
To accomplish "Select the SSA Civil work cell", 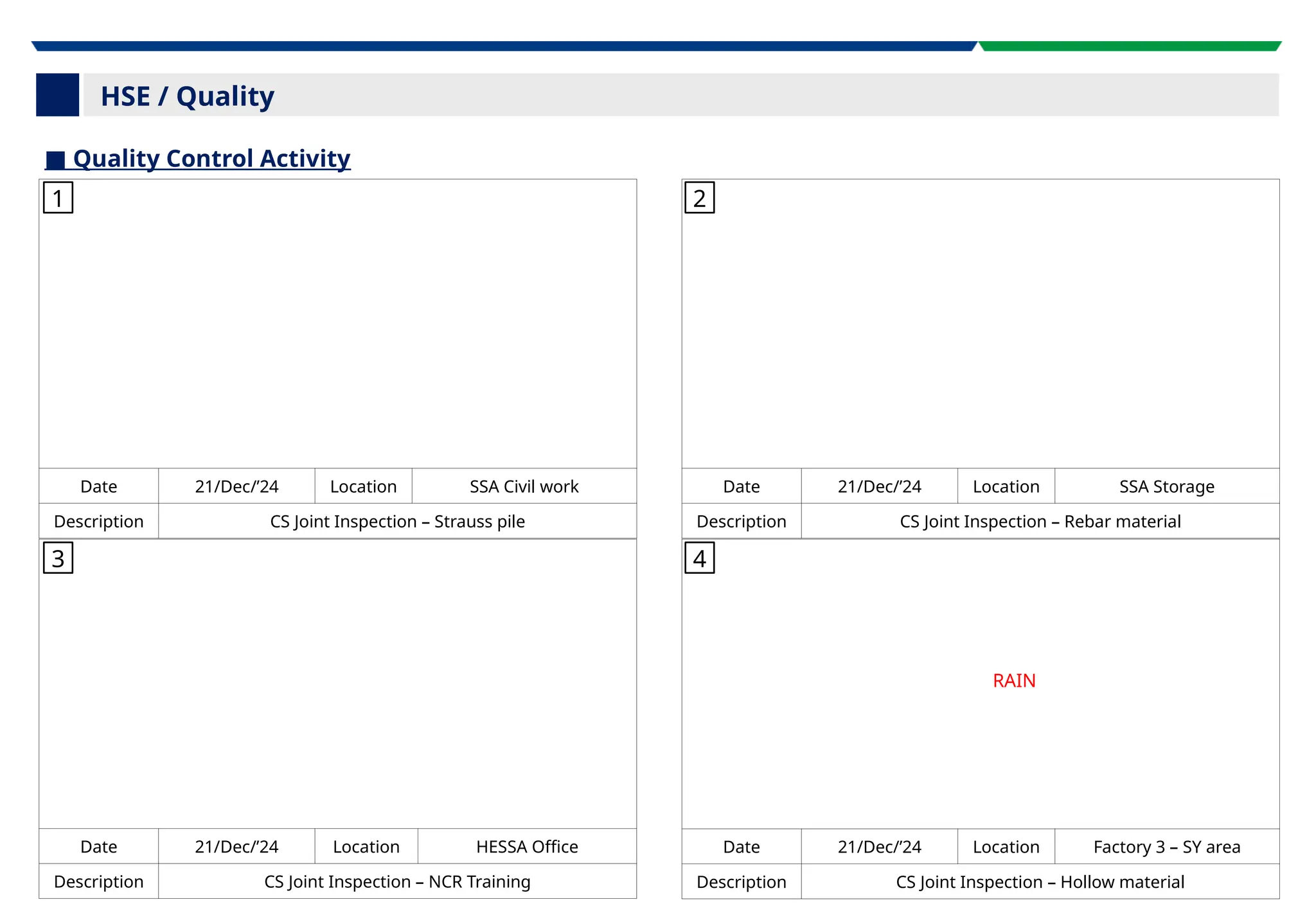I will tap(524, 486).
